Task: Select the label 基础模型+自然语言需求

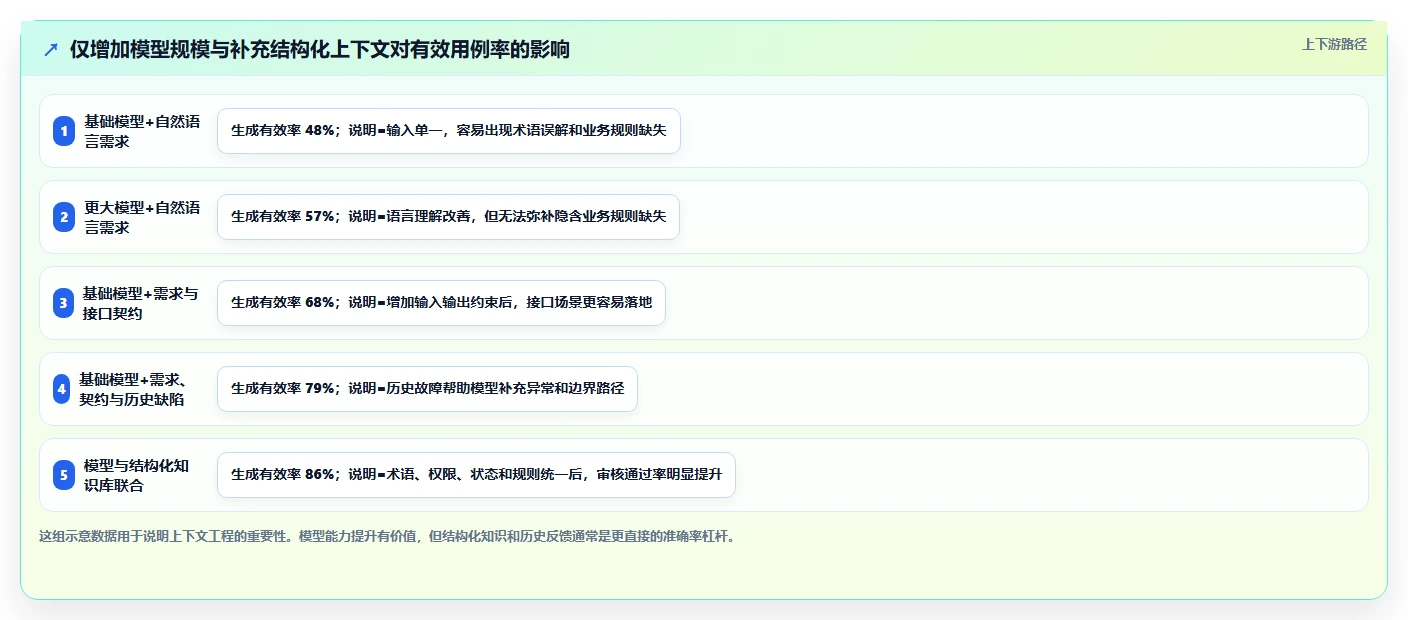Action: click(x=142, y=131)
